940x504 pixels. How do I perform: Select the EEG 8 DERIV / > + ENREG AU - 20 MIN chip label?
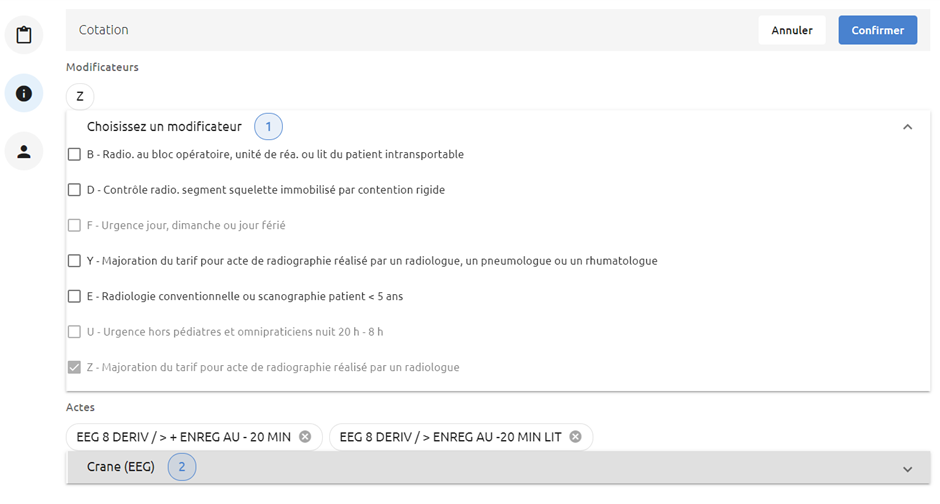[183, 437]
